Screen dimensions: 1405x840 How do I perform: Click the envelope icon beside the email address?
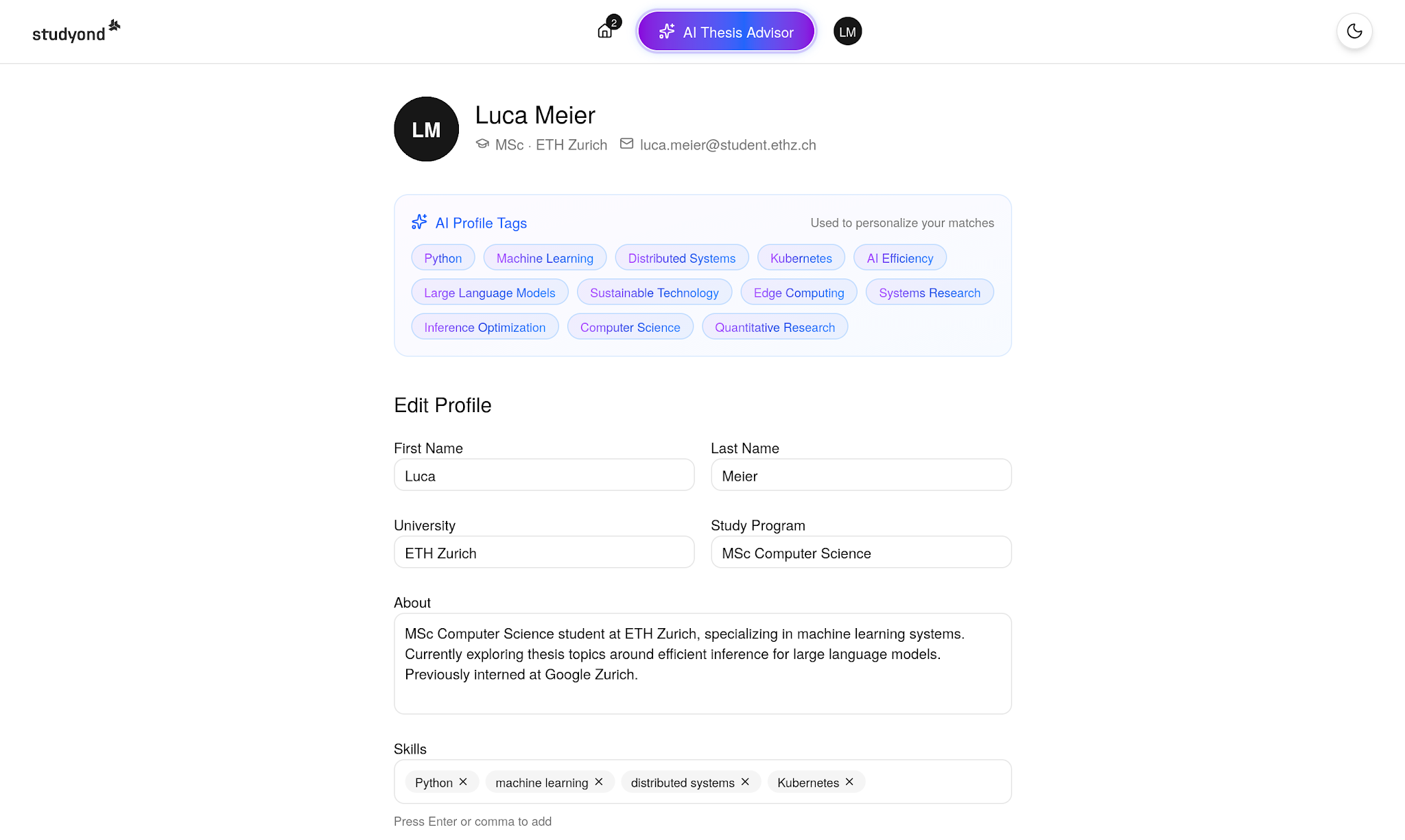coord(626,144)
